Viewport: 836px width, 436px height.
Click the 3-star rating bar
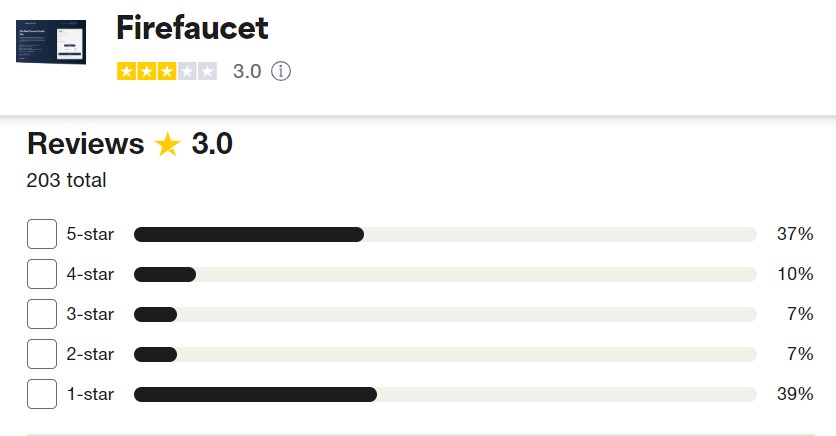click(445, 314)
